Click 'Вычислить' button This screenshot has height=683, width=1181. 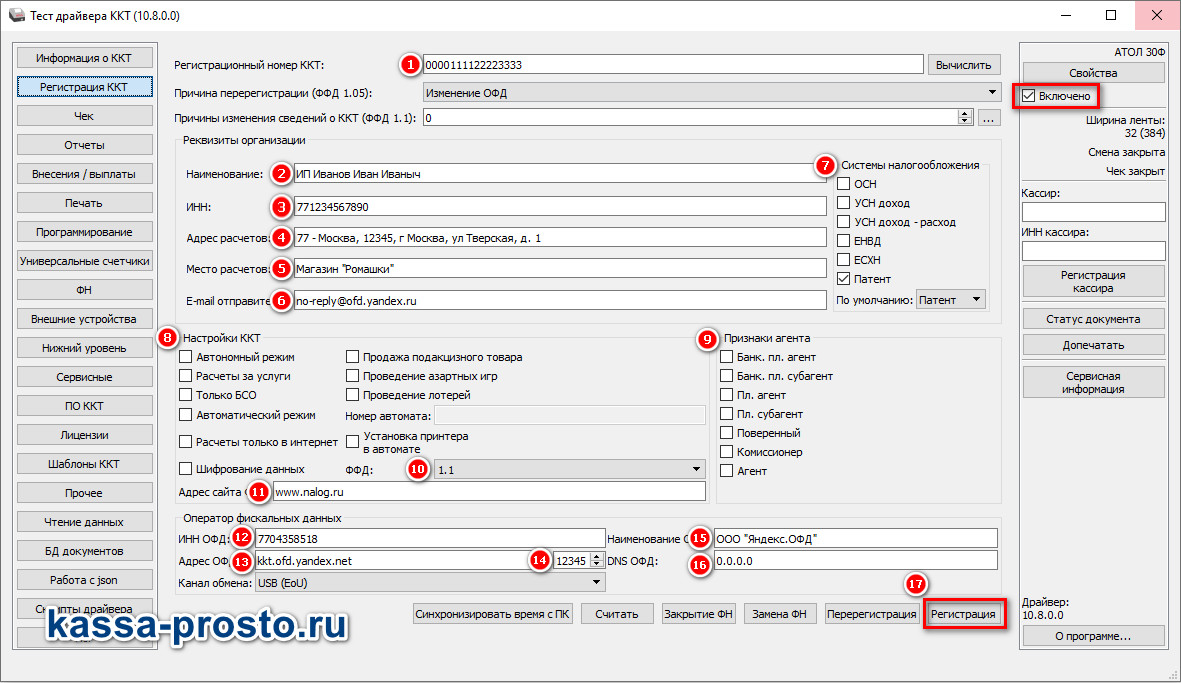(963, 65)
